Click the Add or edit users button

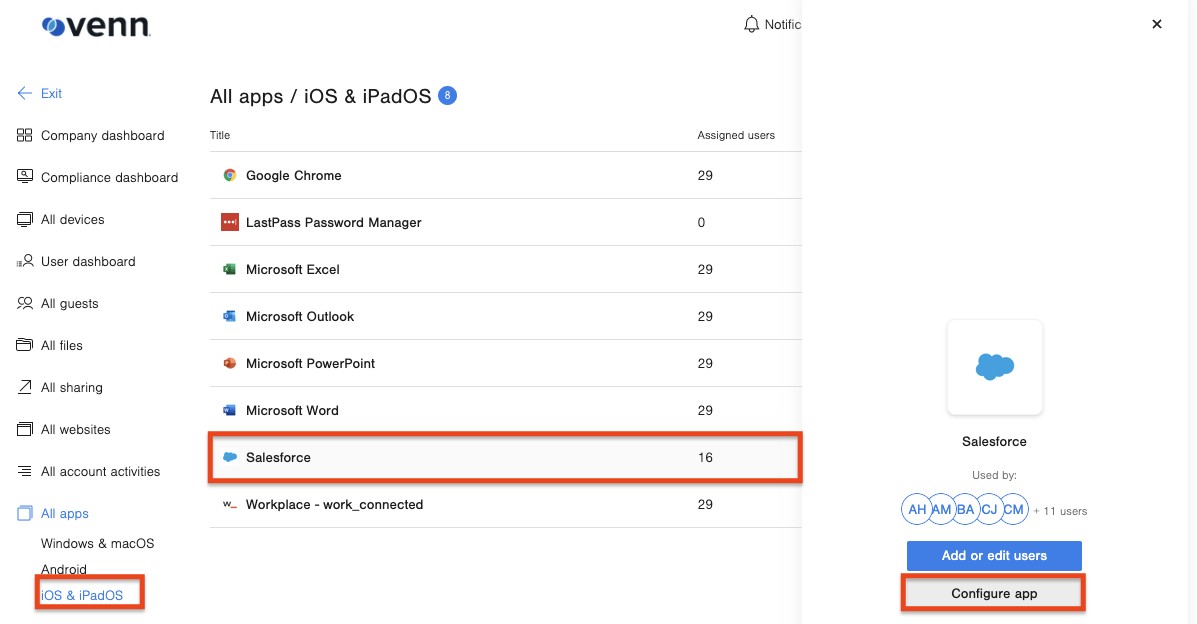(993, 556)
